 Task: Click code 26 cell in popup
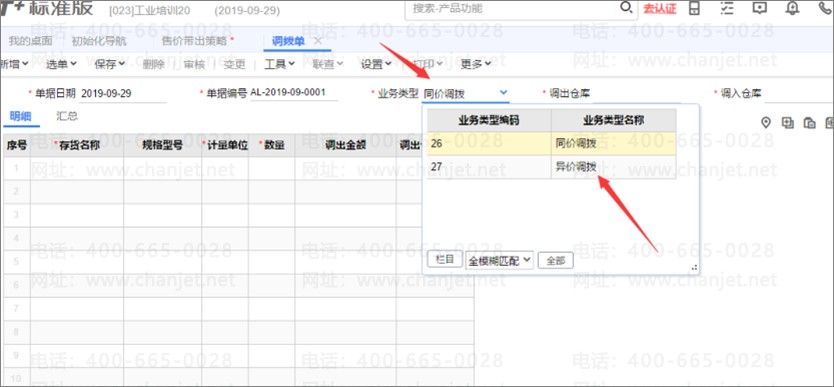coord(489,143)
